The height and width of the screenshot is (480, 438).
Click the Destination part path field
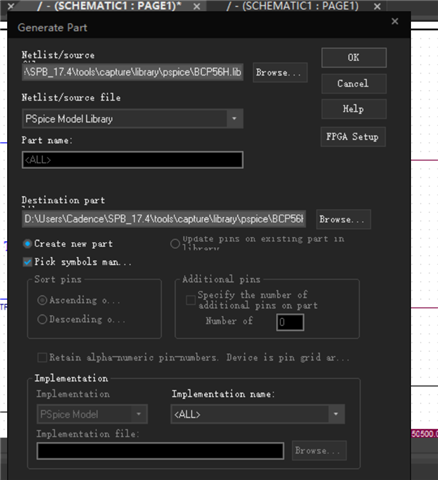[x=164, y=219]
